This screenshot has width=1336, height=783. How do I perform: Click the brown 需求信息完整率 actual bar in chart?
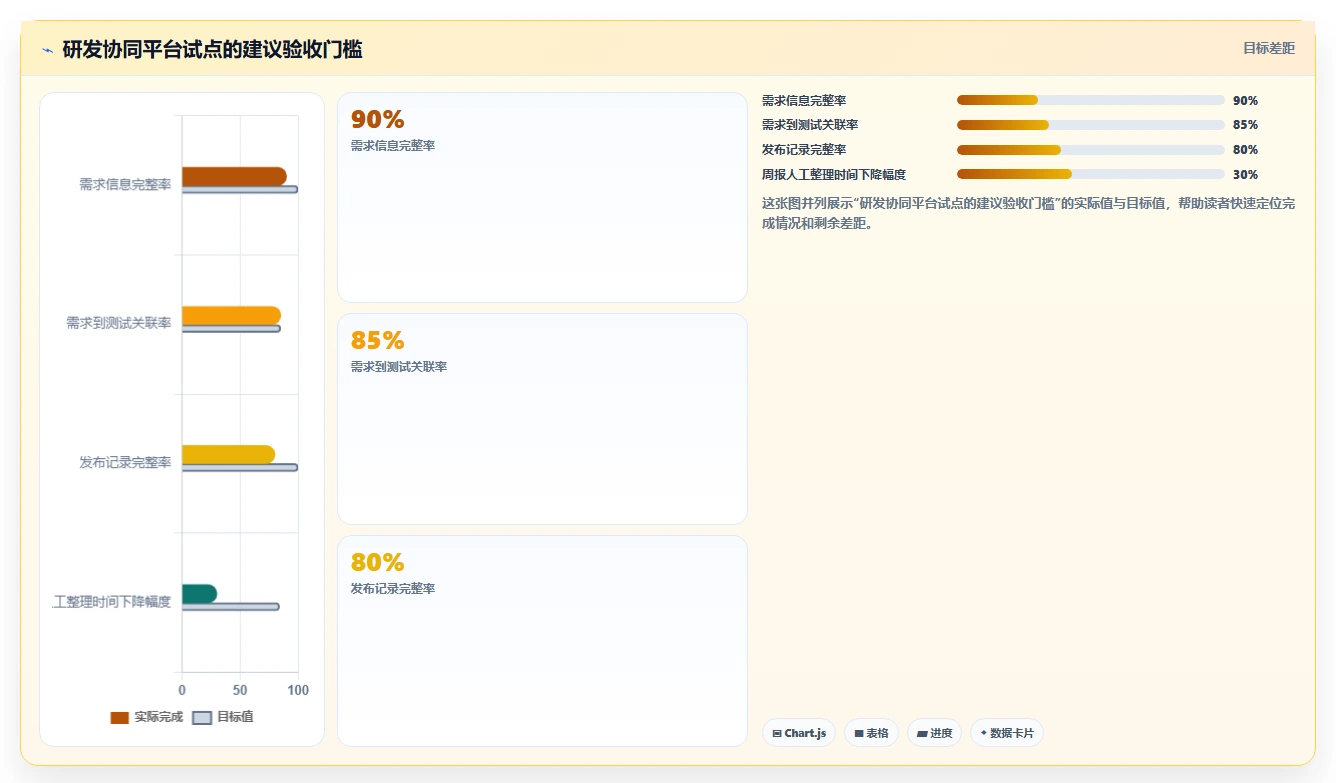(x=234, y=176)
